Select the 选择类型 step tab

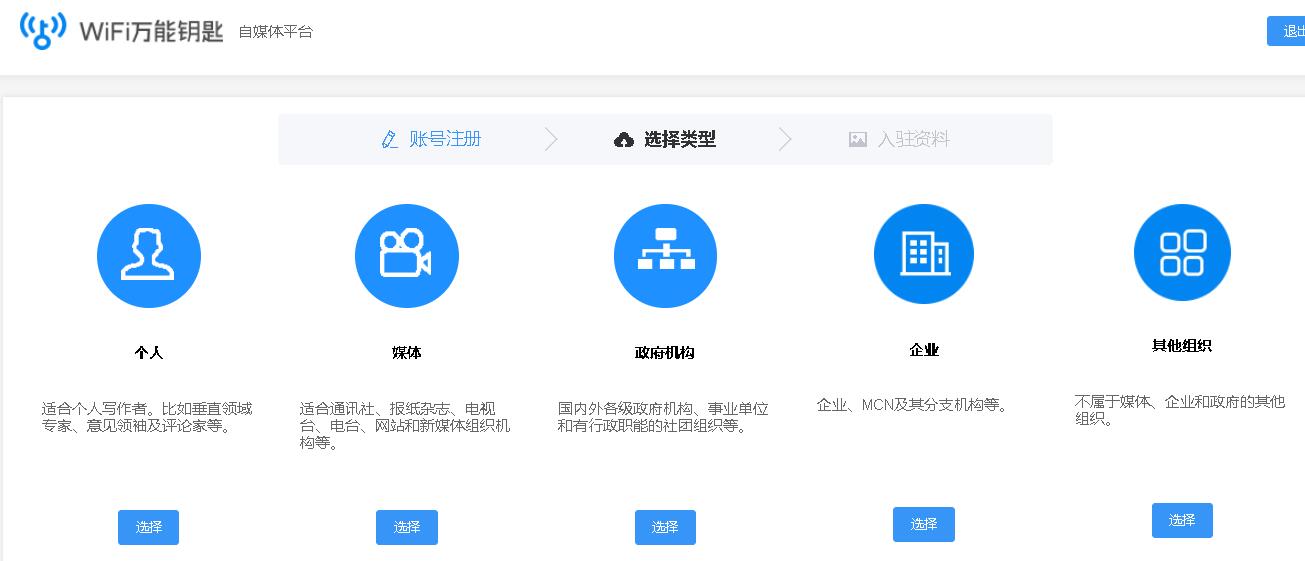(x=680, y=139)
